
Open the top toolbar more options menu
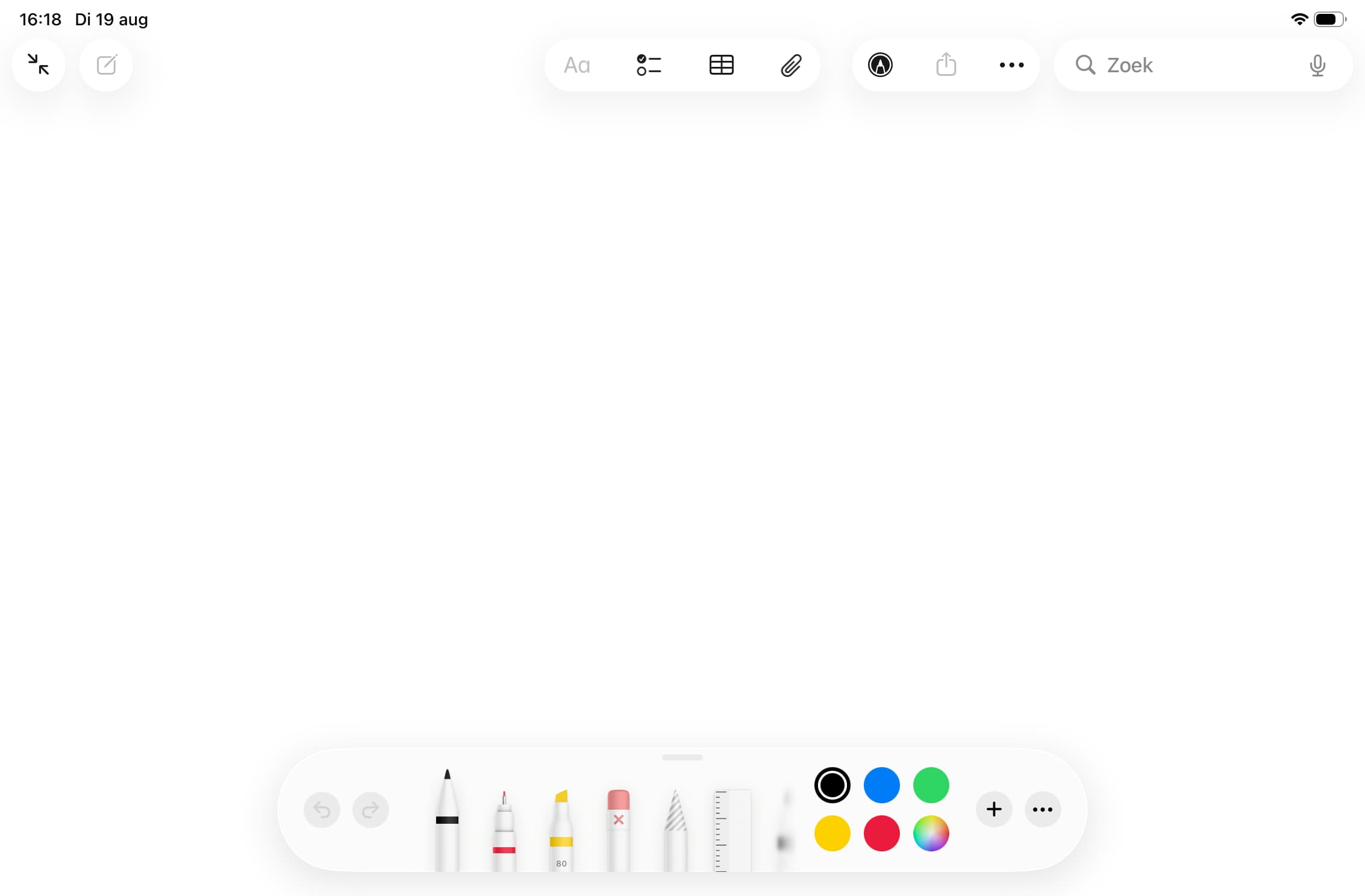[1011, 65]
